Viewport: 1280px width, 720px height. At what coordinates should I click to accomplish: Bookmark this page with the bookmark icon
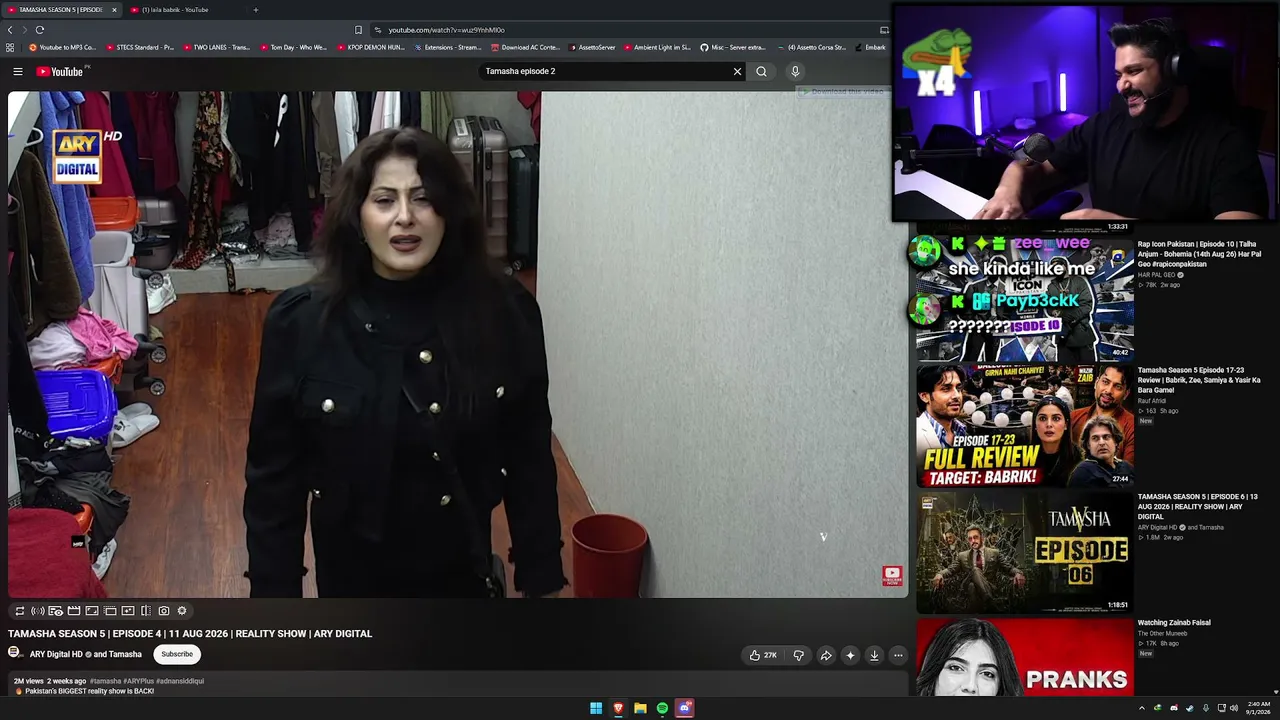click(x=358, y=30)
